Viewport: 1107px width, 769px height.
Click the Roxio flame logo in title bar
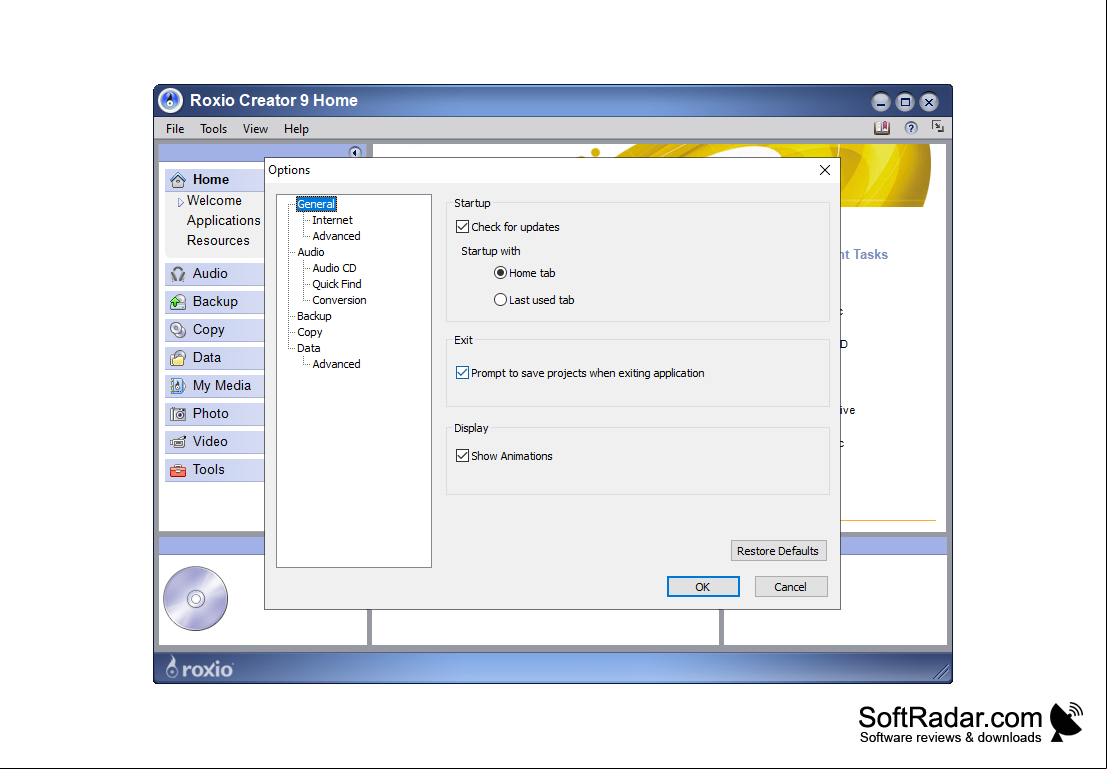click(x=170, y=101)
